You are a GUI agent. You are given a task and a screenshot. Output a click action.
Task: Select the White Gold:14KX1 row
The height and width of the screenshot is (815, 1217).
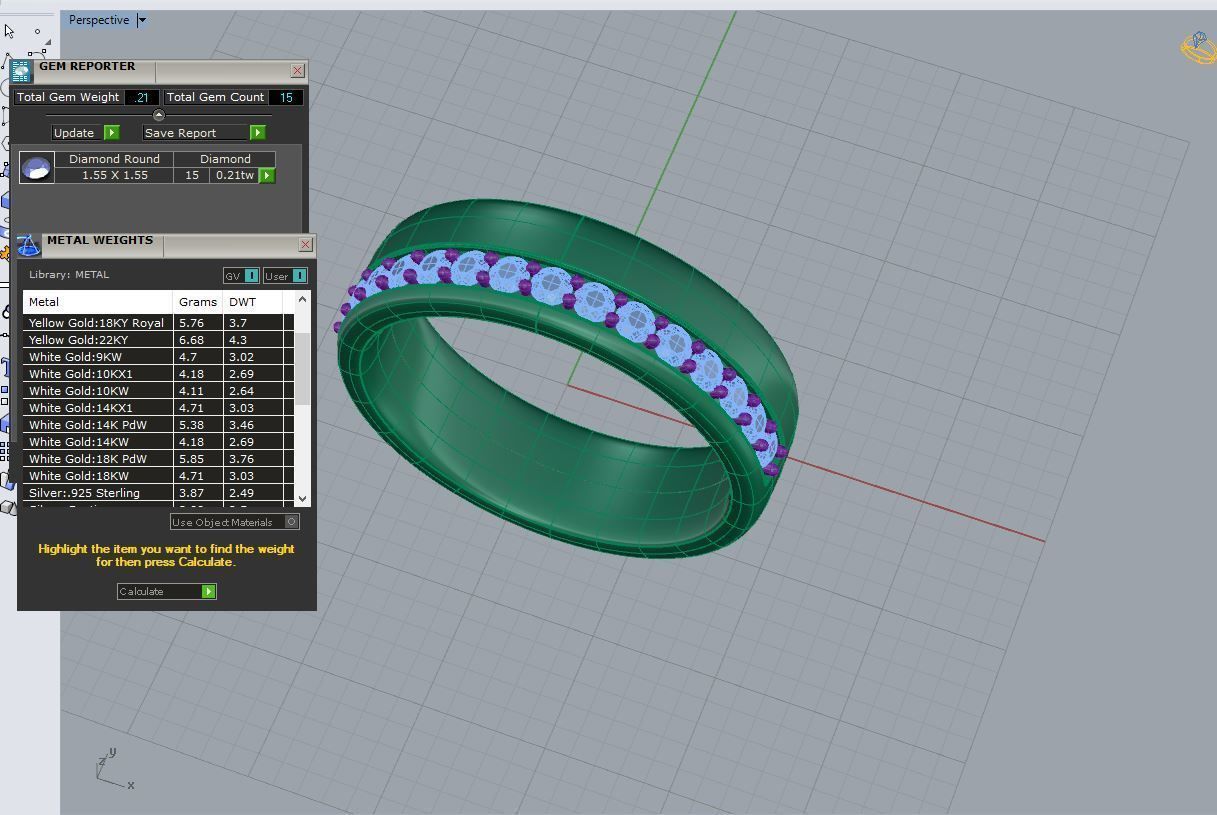[158, 408]
